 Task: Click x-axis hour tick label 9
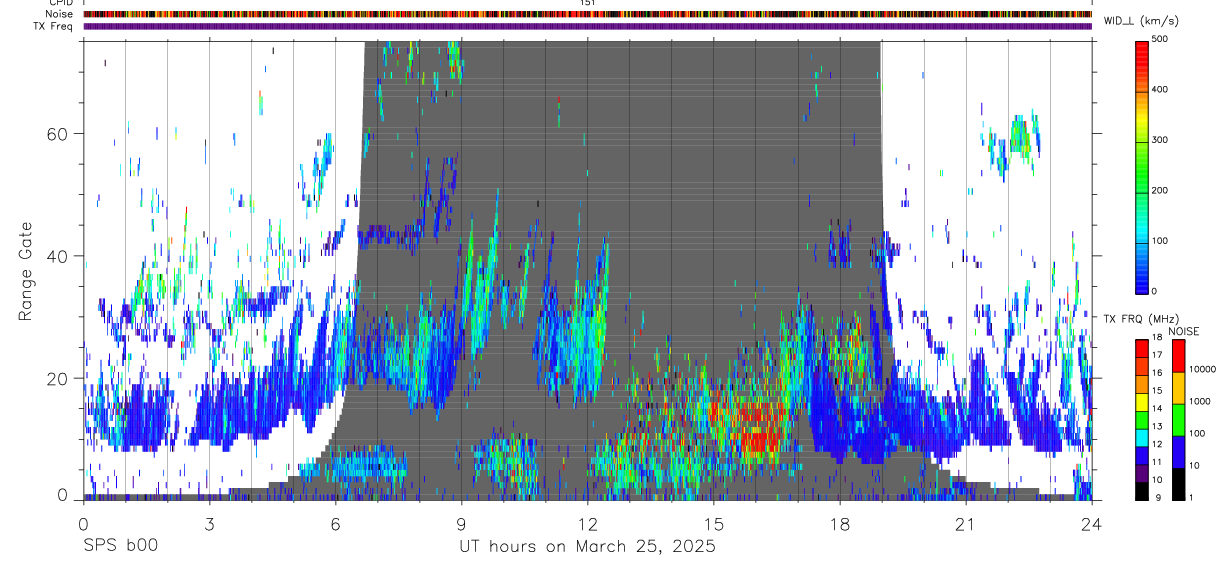[x=461, y=523]
